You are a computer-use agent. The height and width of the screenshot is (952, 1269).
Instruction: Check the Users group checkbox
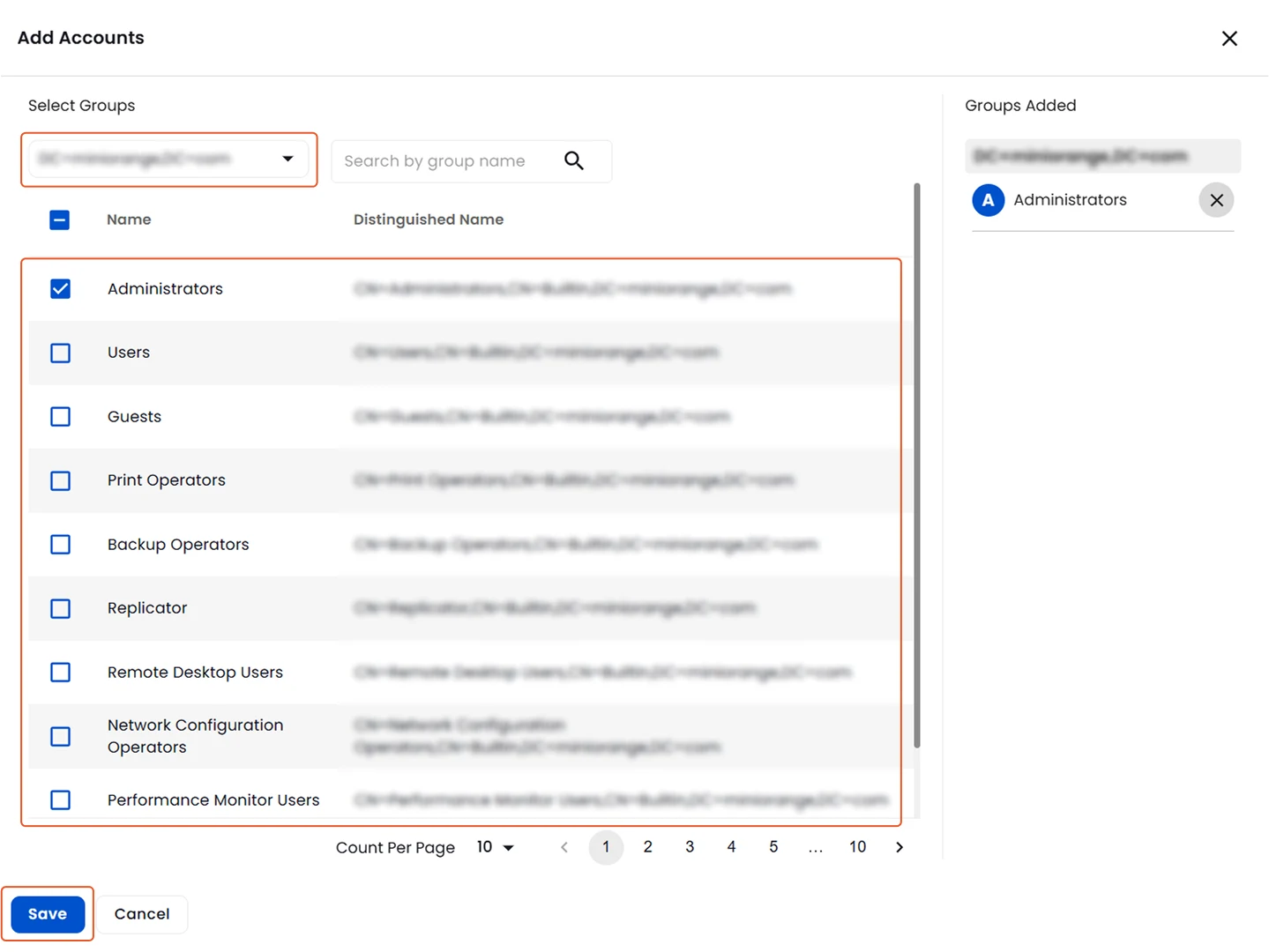[x=60, y=353]
